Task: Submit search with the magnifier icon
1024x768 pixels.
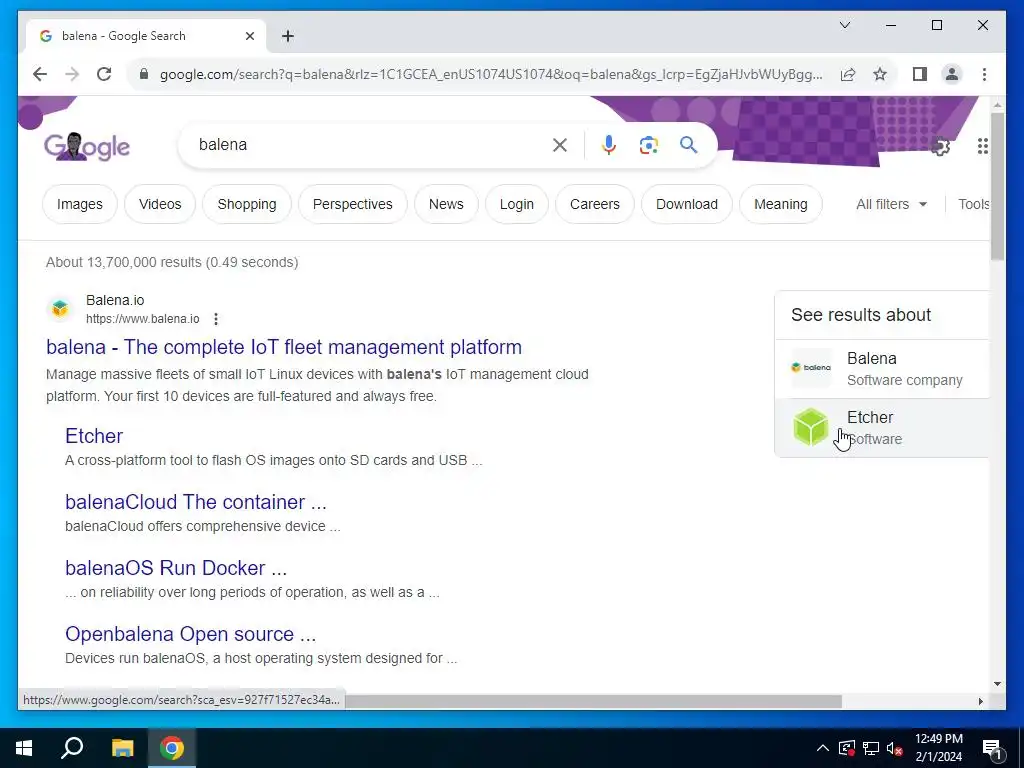Action: click(688, 145)
